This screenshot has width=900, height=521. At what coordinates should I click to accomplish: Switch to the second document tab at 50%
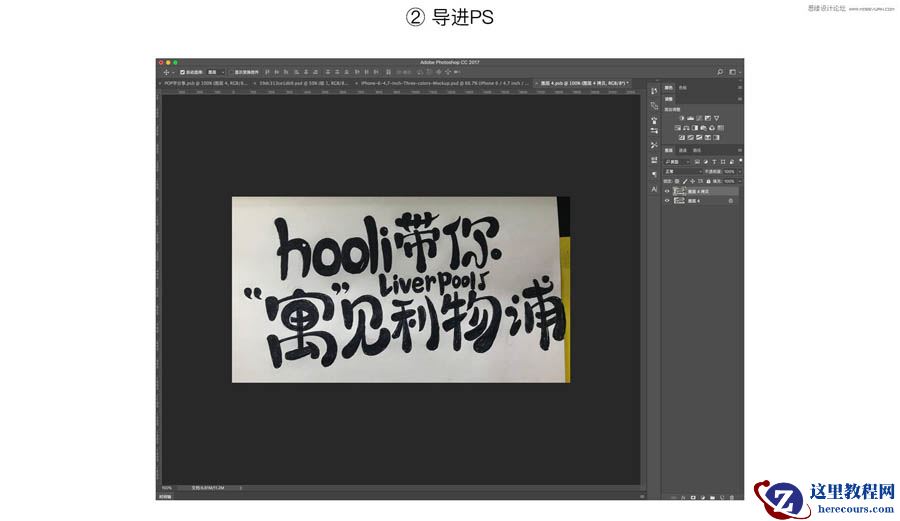coord(304,83)
